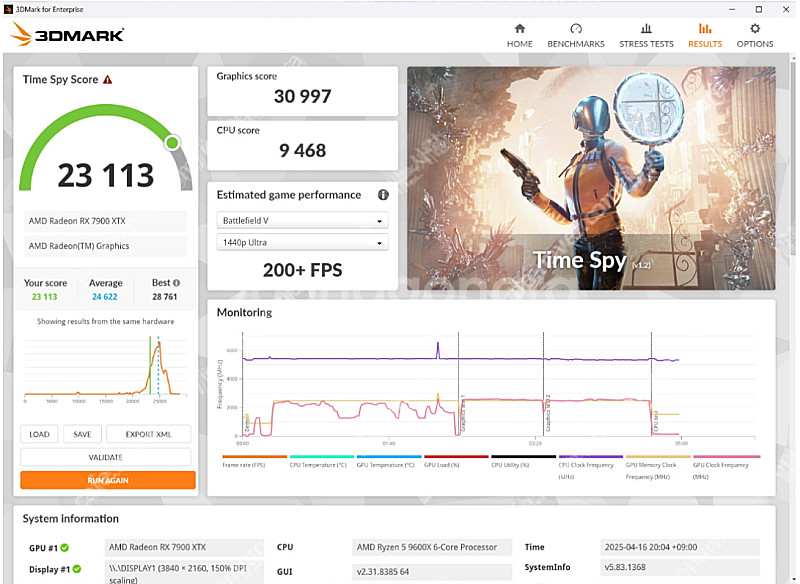Click the EXPORT XML button
The width and height of the screenshot is (800, 584).
148,434
